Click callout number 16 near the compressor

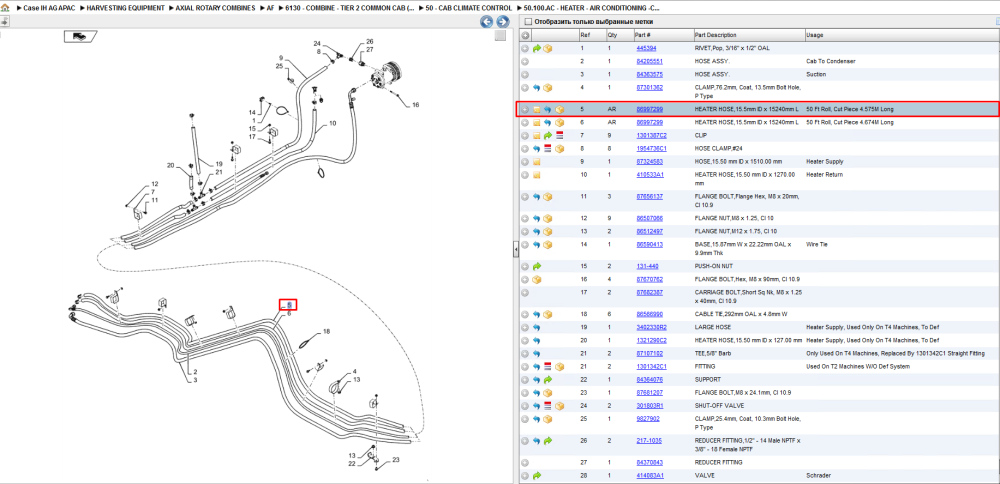tap(416, 105)
